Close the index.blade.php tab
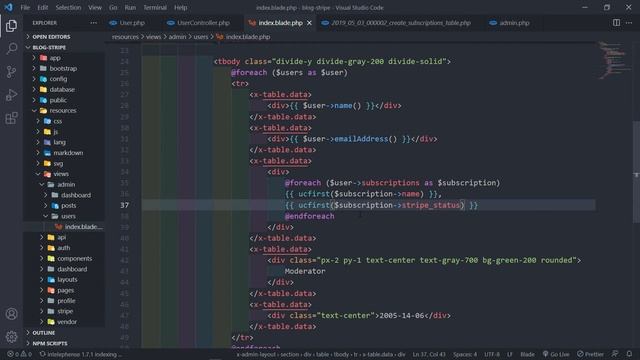 click(x=309, y=23)
